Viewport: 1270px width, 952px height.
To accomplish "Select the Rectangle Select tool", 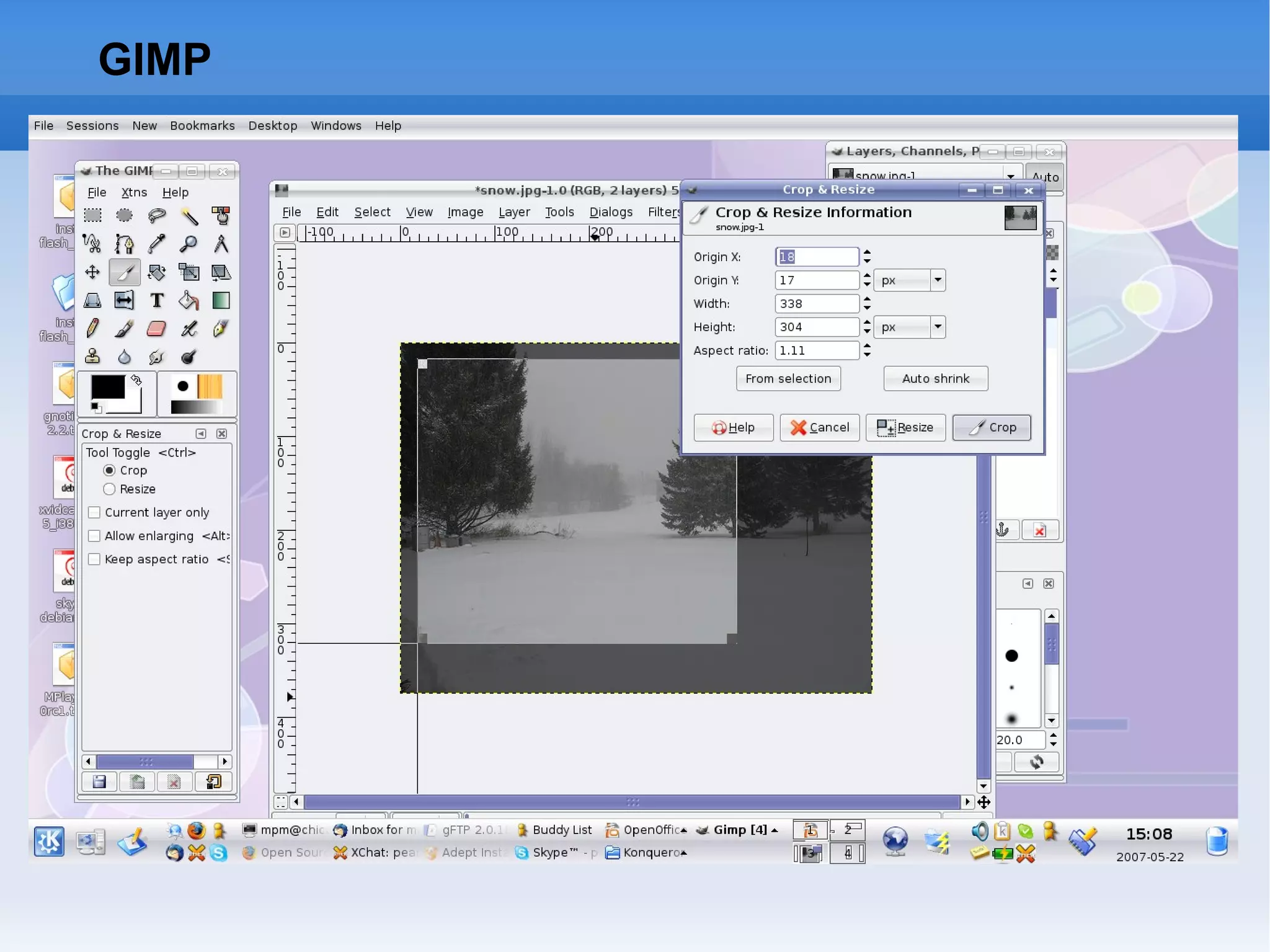I will [92, 215].
